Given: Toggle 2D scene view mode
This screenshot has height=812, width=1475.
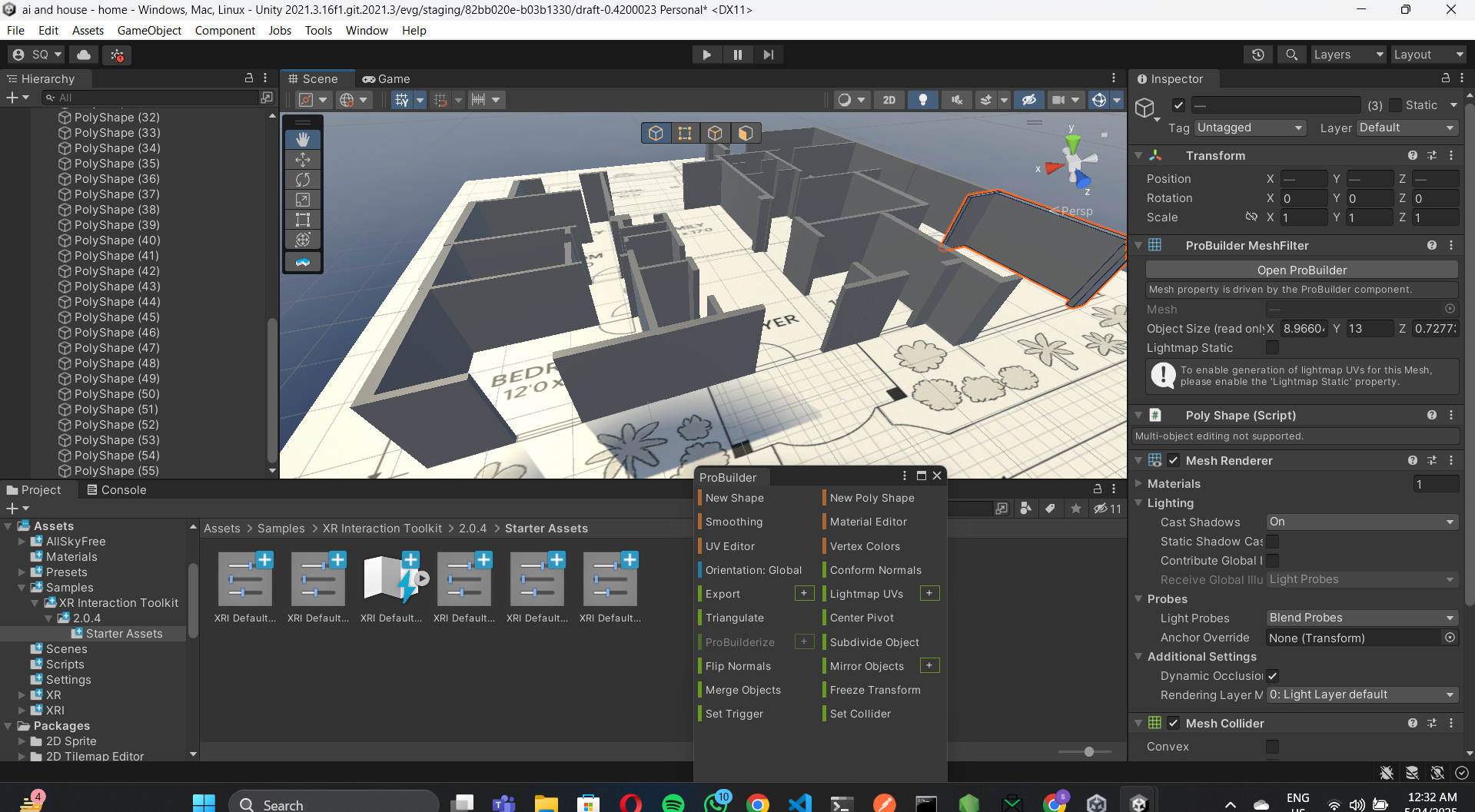Looking at the screenshot, I should tap(889, 100).
